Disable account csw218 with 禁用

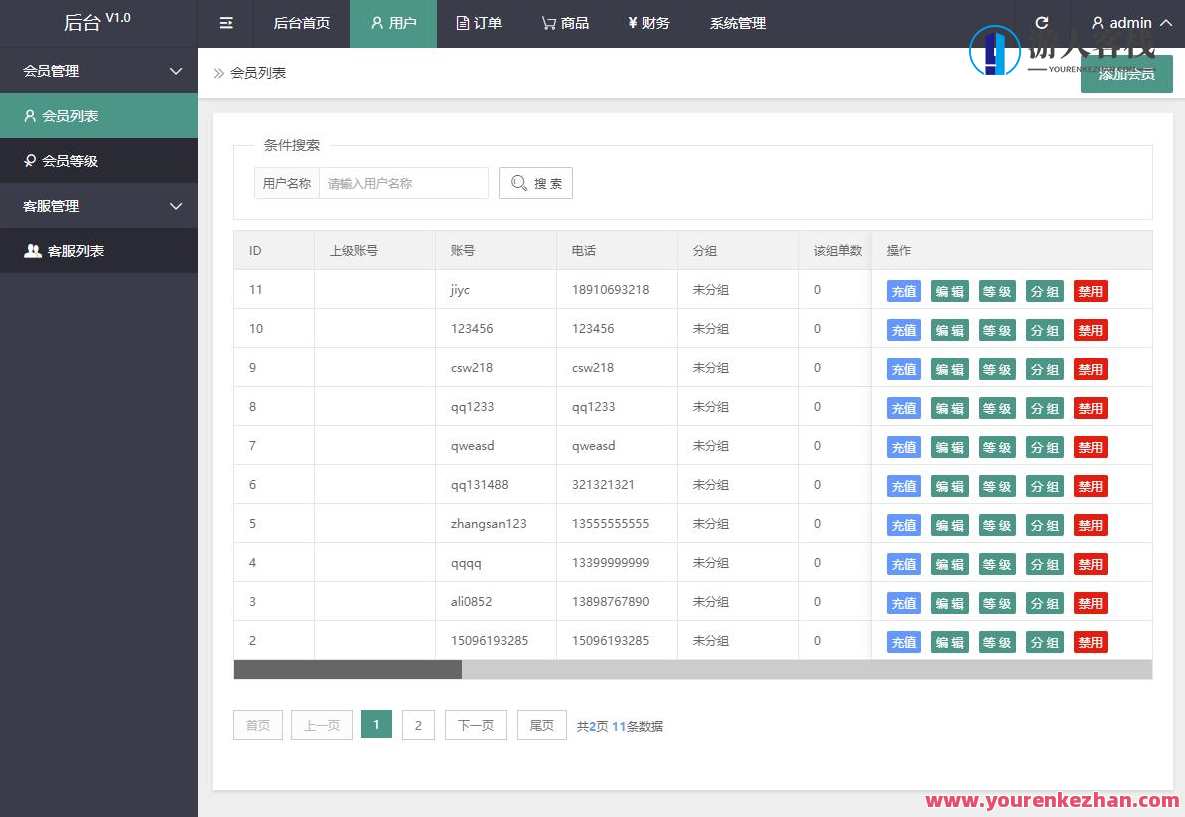1090,368
